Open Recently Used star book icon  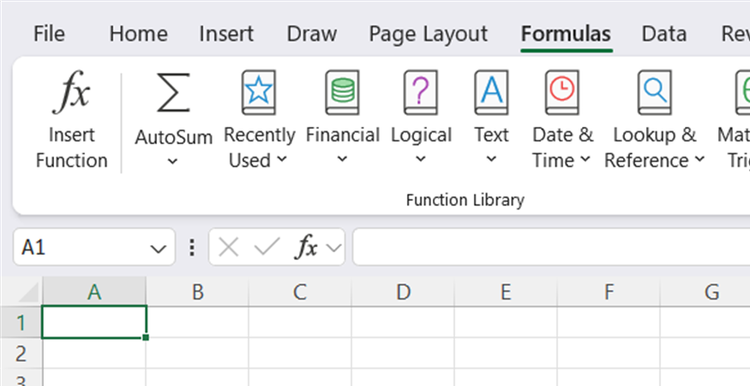258,92
